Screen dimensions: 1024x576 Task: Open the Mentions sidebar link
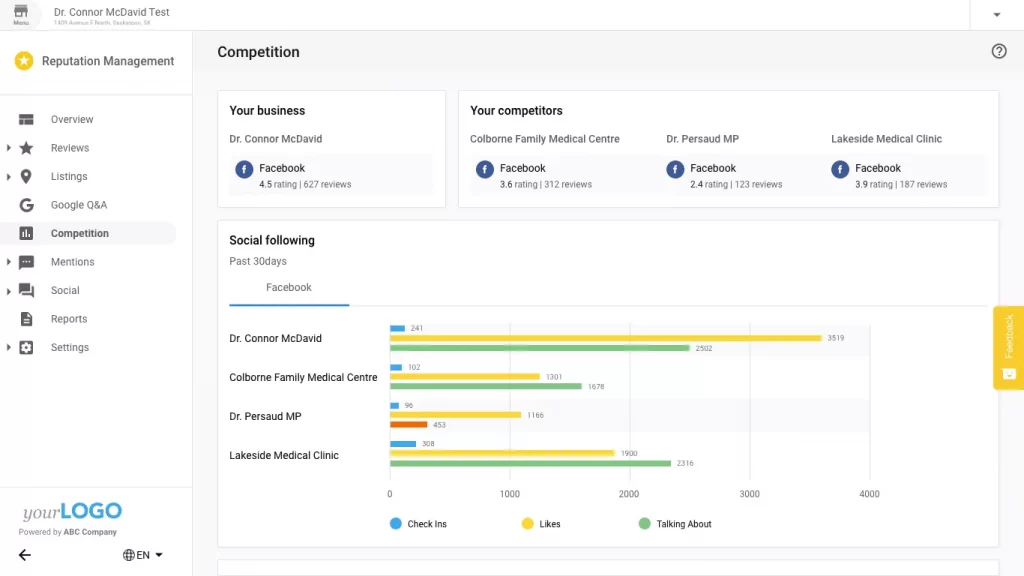pyautogui.click(x=72, y=262)
